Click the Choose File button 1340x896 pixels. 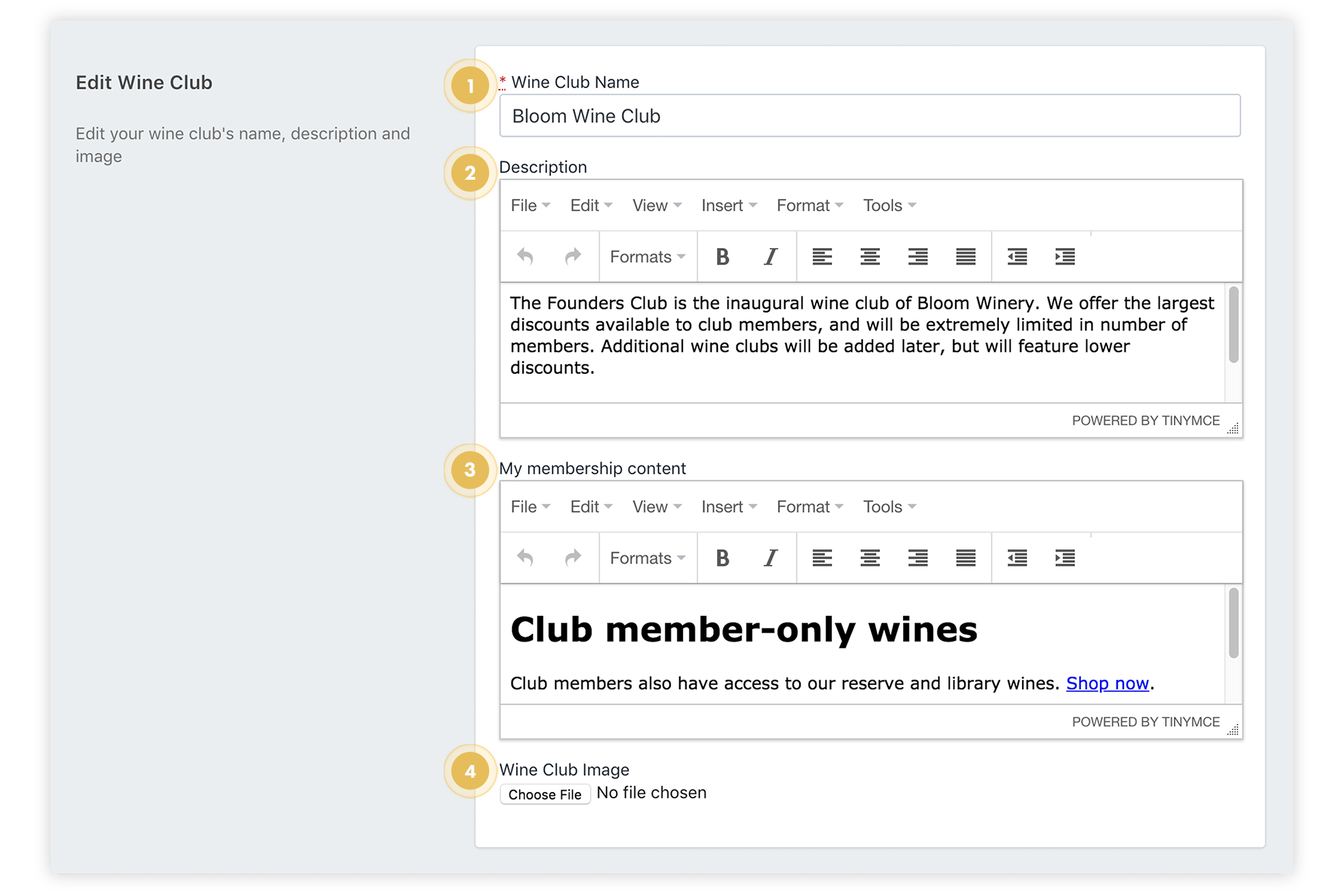coord(545,794)
